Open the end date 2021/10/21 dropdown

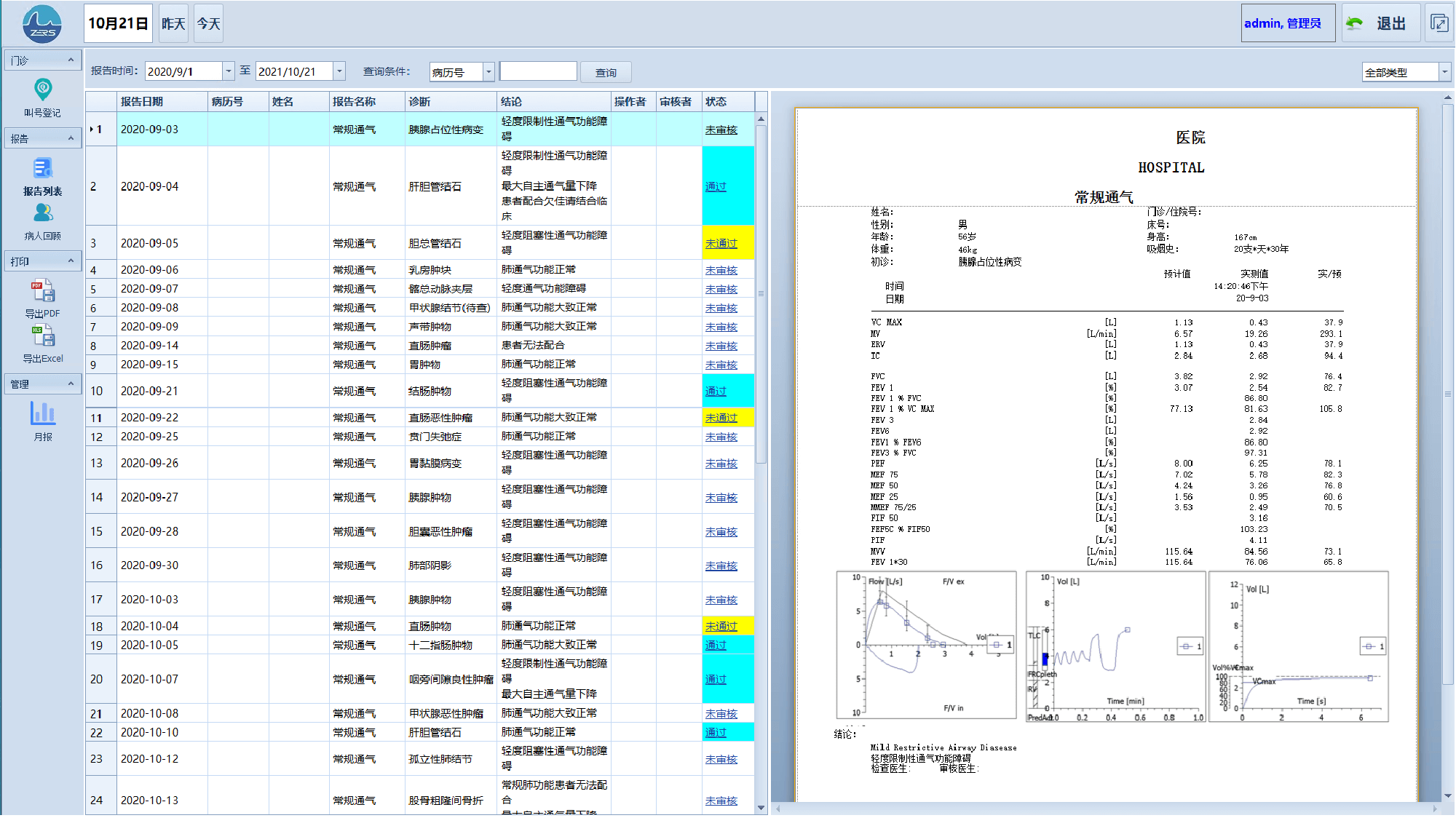(339, 71)
